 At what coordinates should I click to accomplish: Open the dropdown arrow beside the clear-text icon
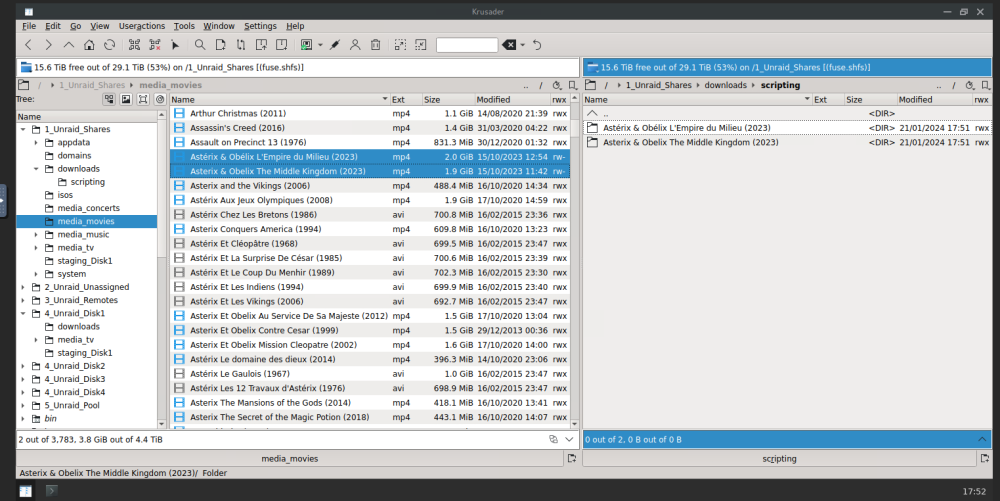click(x=522, y=45)
